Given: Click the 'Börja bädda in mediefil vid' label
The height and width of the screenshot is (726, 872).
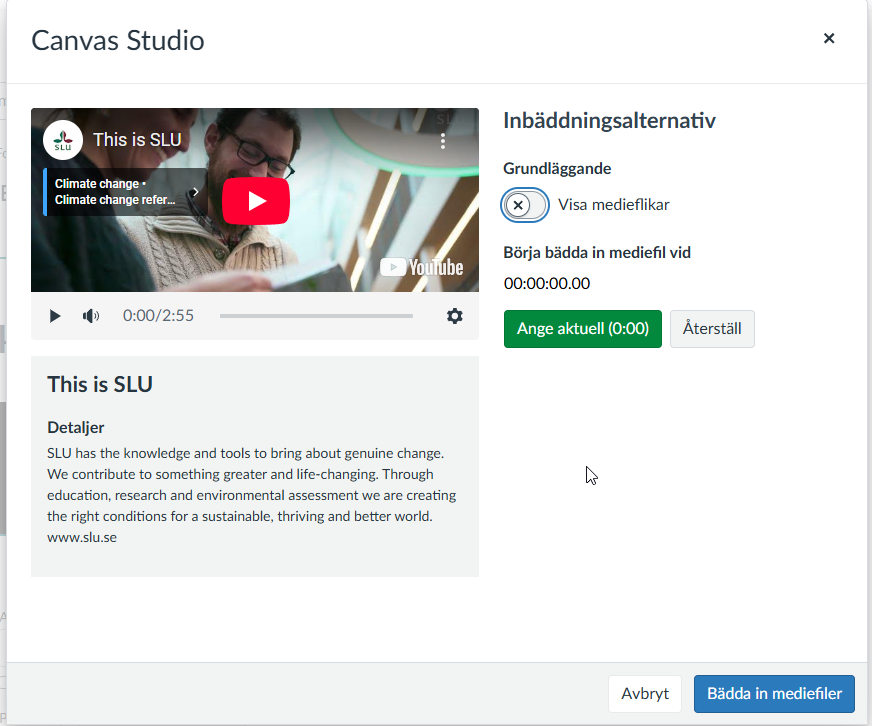Looking at the screenshot, I should point(597,253).
